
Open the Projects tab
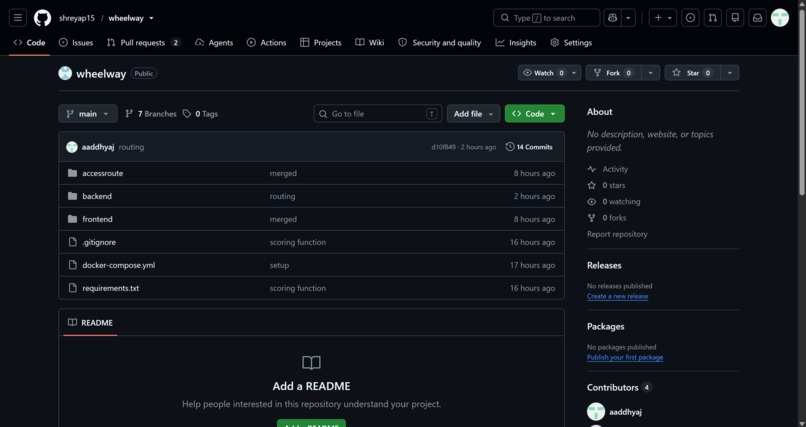point(321,43)
